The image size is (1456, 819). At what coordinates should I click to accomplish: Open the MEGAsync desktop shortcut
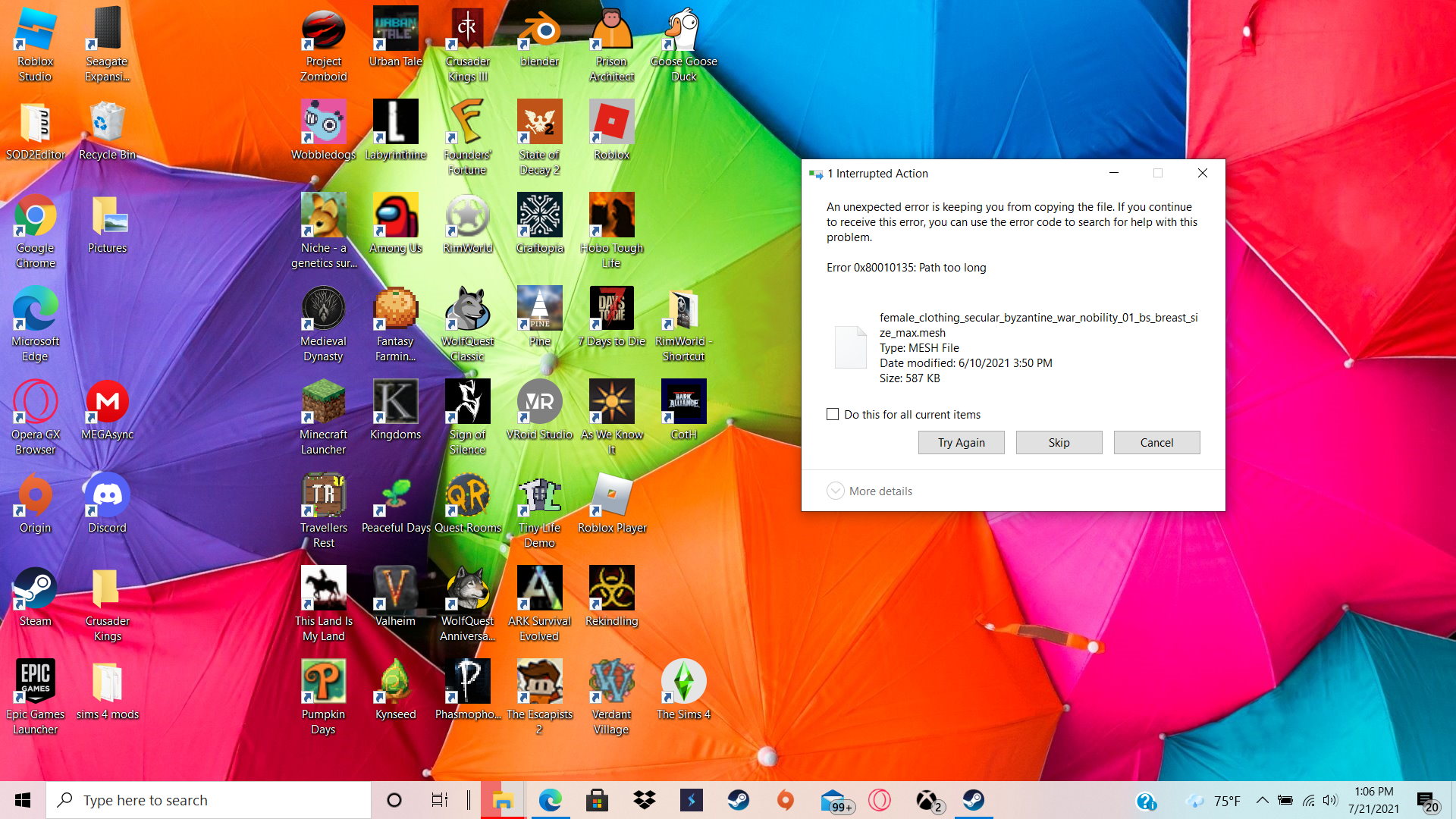tap(107, 410)
